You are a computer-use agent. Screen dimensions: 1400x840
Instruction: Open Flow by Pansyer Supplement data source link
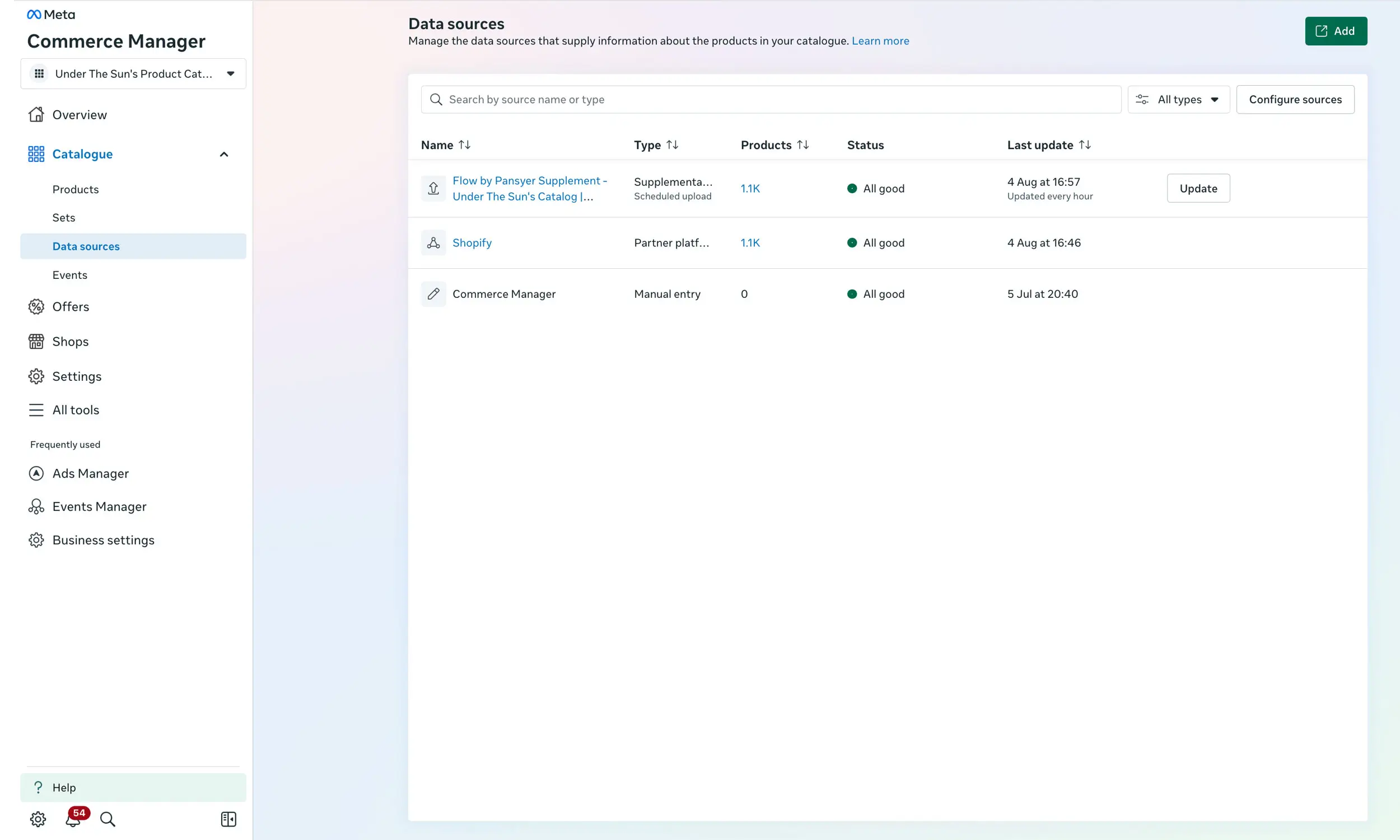pyautogui.click(x=530, y=189)
